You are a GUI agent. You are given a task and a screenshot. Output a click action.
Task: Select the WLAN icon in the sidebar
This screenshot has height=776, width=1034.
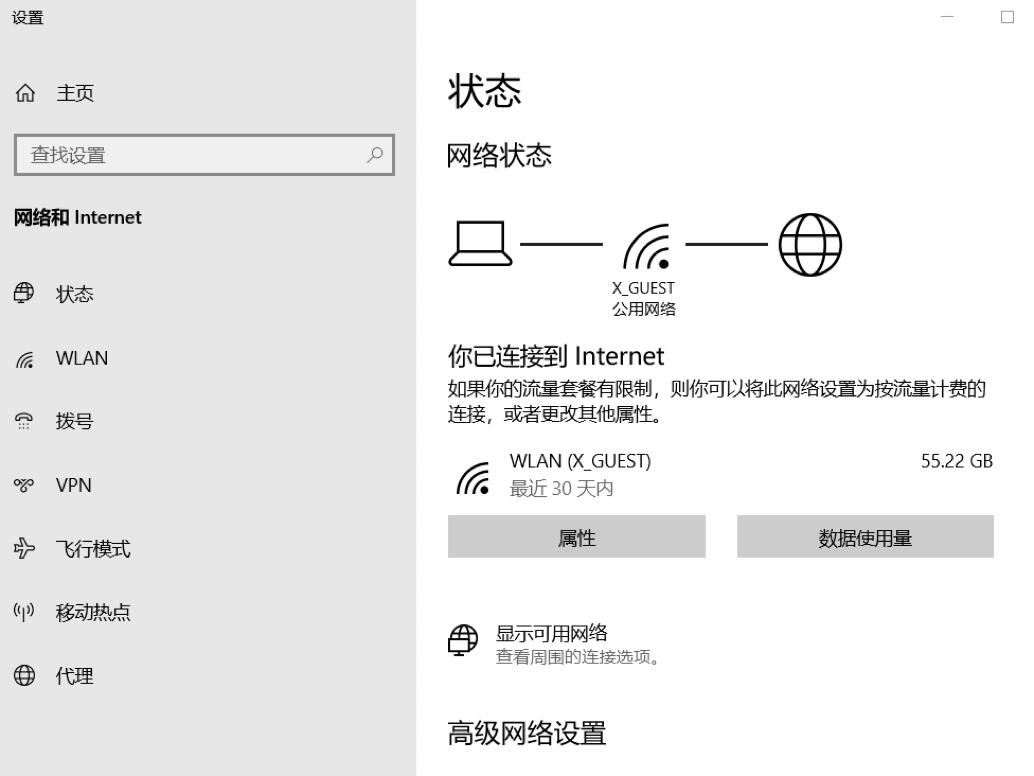[x=23, y=357]
